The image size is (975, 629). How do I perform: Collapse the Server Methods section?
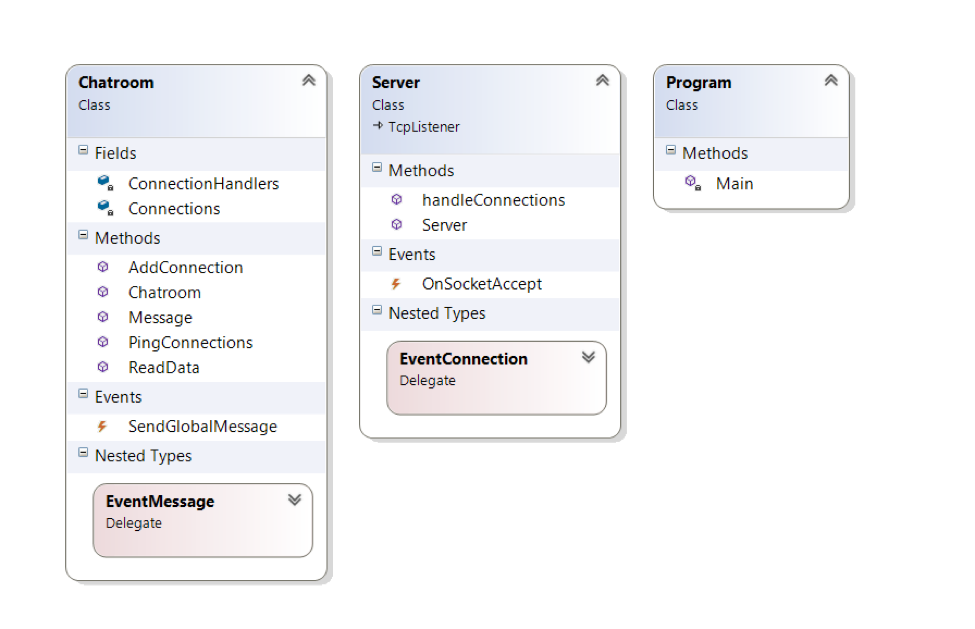[x=377, y=169]
